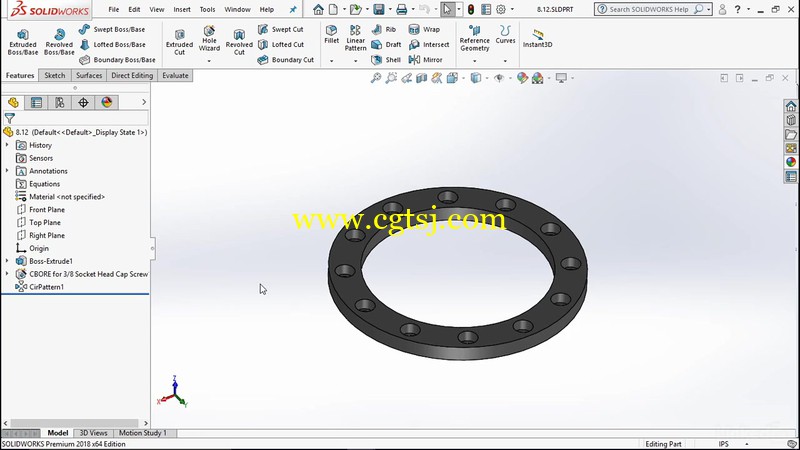This screenshot has width=800, height=450.
Task: Open DisplayManager tab icon
Action: click(107, 103)
